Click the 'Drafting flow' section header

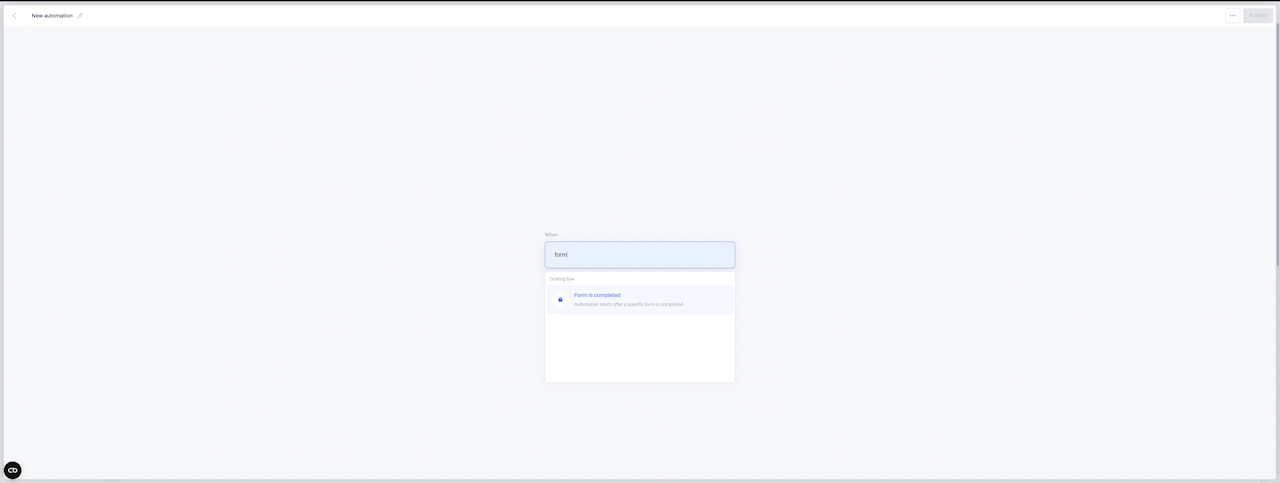point(562,279)
